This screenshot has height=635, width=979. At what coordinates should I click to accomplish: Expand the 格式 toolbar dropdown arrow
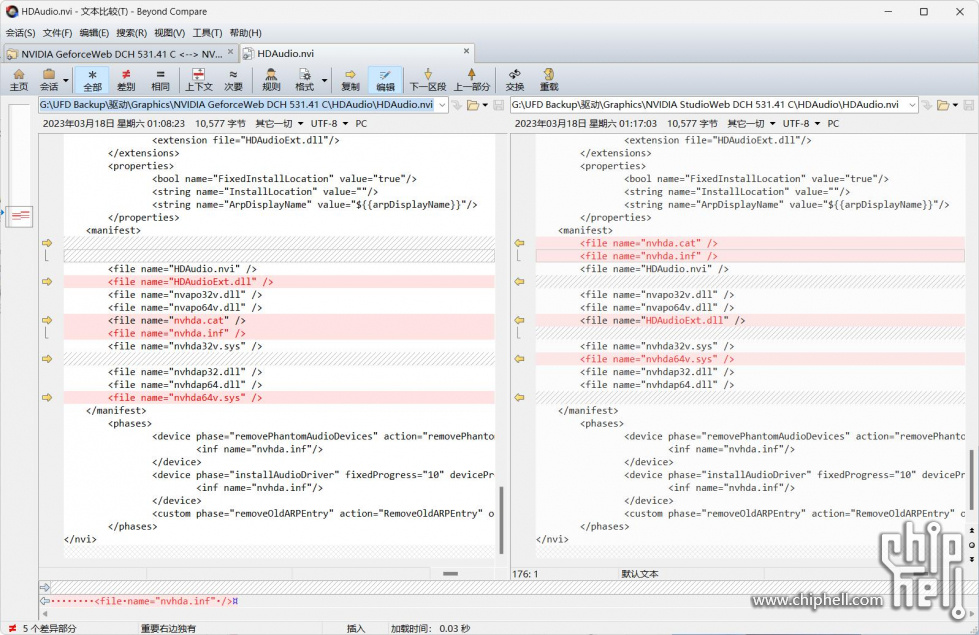tap(325, 81)
